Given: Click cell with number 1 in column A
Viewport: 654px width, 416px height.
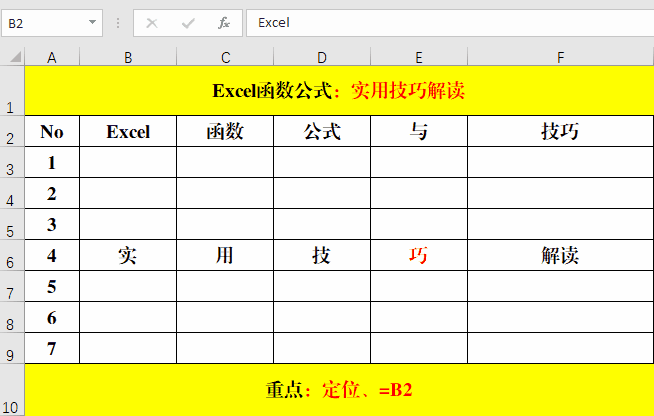Looking at the screenshot, I should [x=52, y=162].
